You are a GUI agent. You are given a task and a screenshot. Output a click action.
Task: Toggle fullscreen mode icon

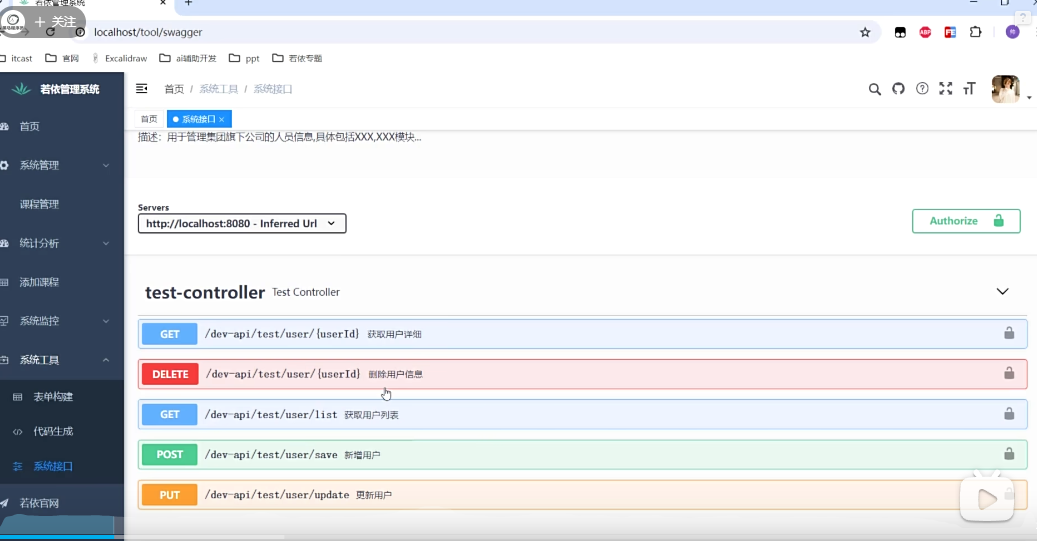[x=946, y=89]
